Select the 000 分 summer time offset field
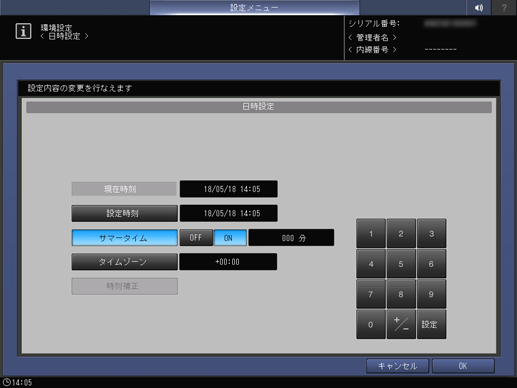Image resolution: width=517 pixels, height=388 pixels. pyautogui.click(x=291, y=238)
